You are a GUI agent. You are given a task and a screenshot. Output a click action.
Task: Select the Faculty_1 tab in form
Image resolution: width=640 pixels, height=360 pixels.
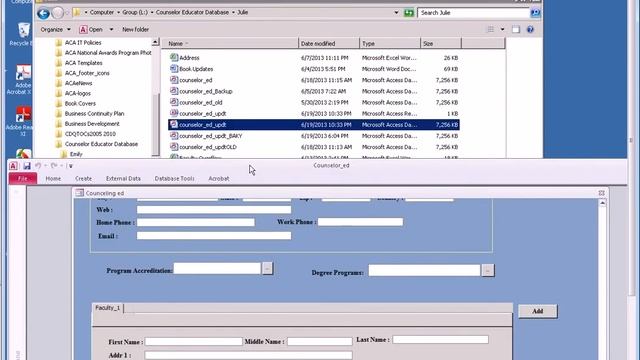click(x=108, y=308)
